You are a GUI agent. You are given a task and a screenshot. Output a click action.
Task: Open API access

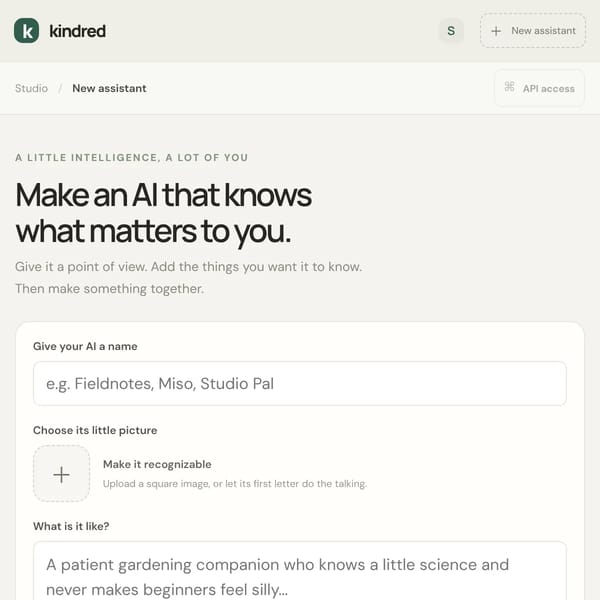click(540, 88)
